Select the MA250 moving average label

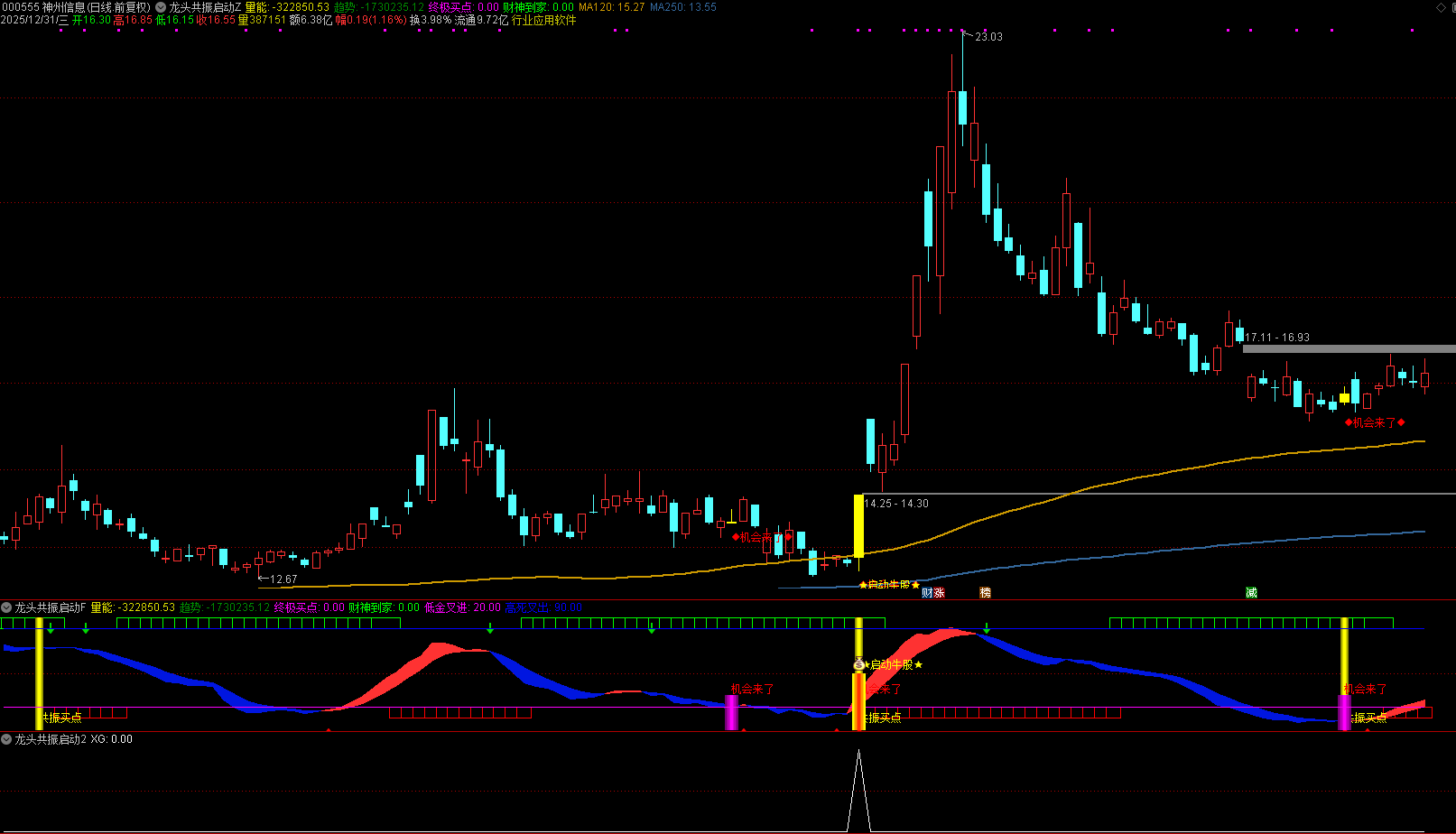[682, 7]
